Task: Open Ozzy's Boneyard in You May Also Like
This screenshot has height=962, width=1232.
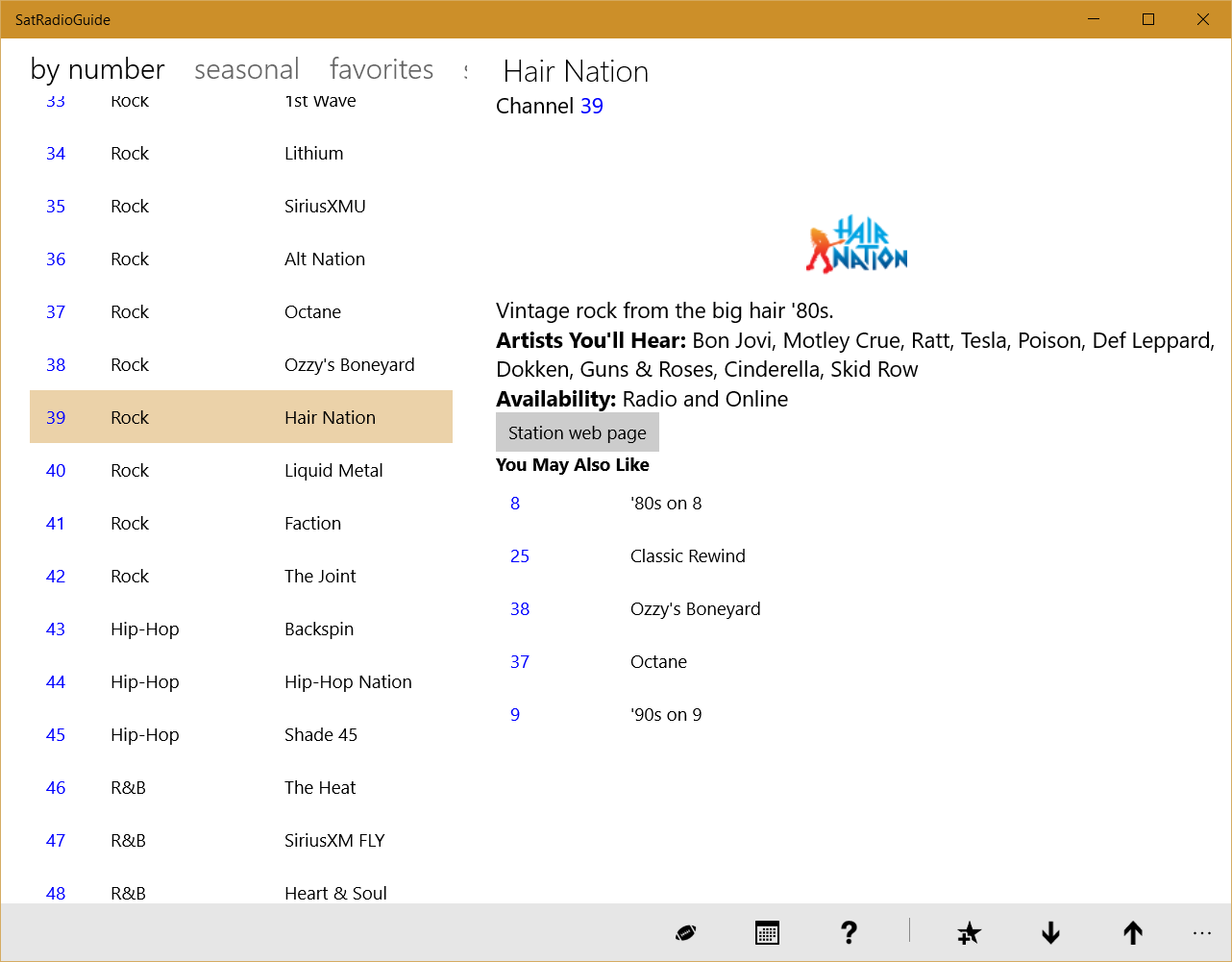Action: click(696, 608)
